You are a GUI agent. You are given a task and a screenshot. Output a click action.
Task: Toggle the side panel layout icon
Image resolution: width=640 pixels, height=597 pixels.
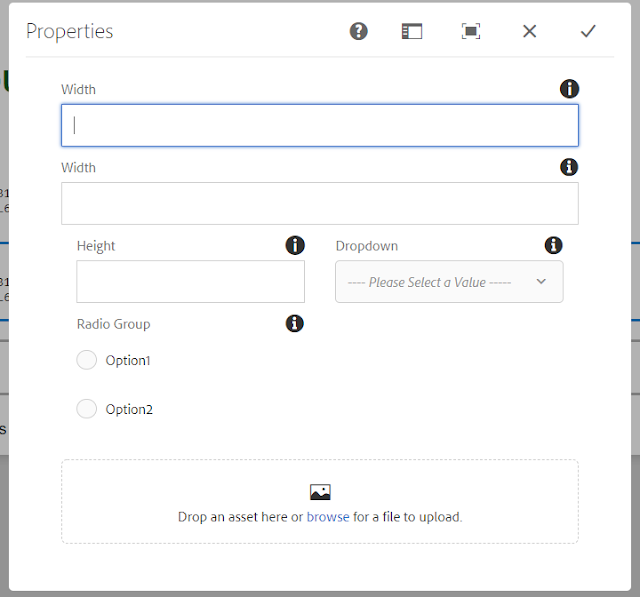pyautogui.click(x=412, y=31)
